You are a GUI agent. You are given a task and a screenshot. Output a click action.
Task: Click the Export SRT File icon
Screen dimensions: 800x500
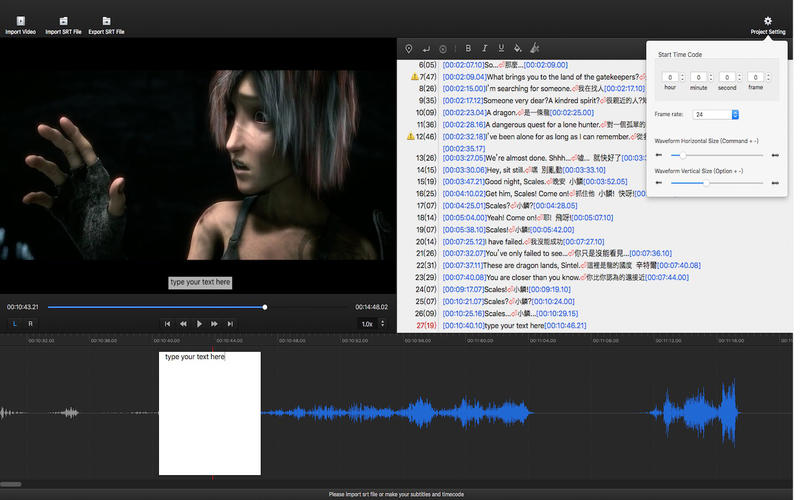click(106, 21)
